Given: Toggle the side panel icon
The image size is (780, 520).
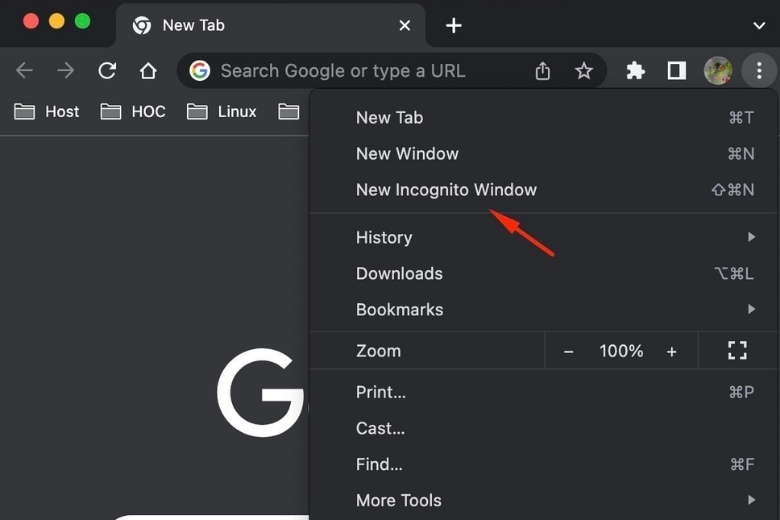Looking at the screenshot, I should coord(677,71).
